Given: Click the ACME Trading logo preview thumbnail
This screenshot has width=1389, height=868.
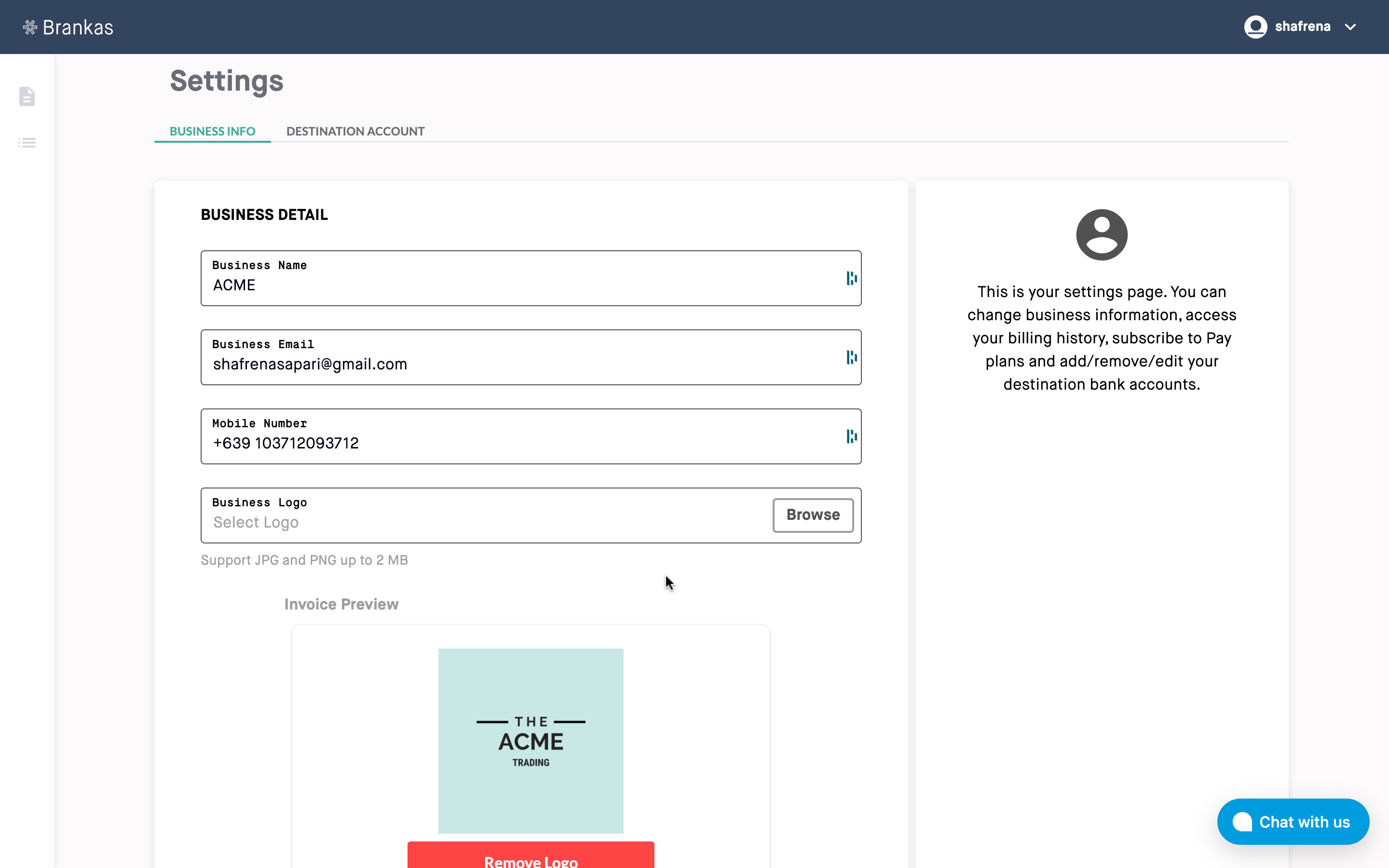Looking at the screenshot, I should tap(531, 741).
